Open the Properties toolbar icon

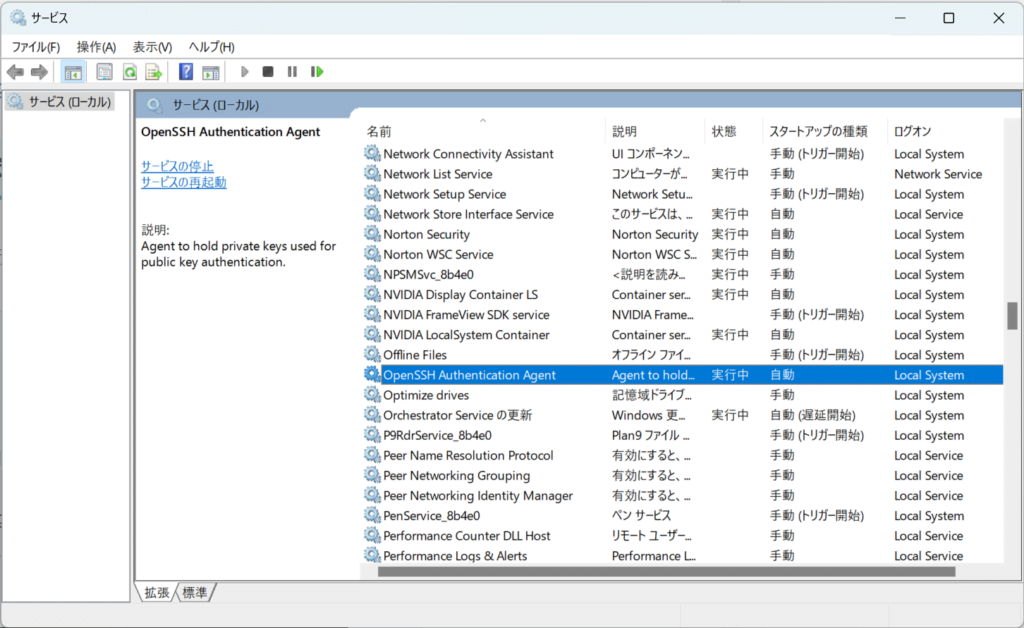[104, 72]
